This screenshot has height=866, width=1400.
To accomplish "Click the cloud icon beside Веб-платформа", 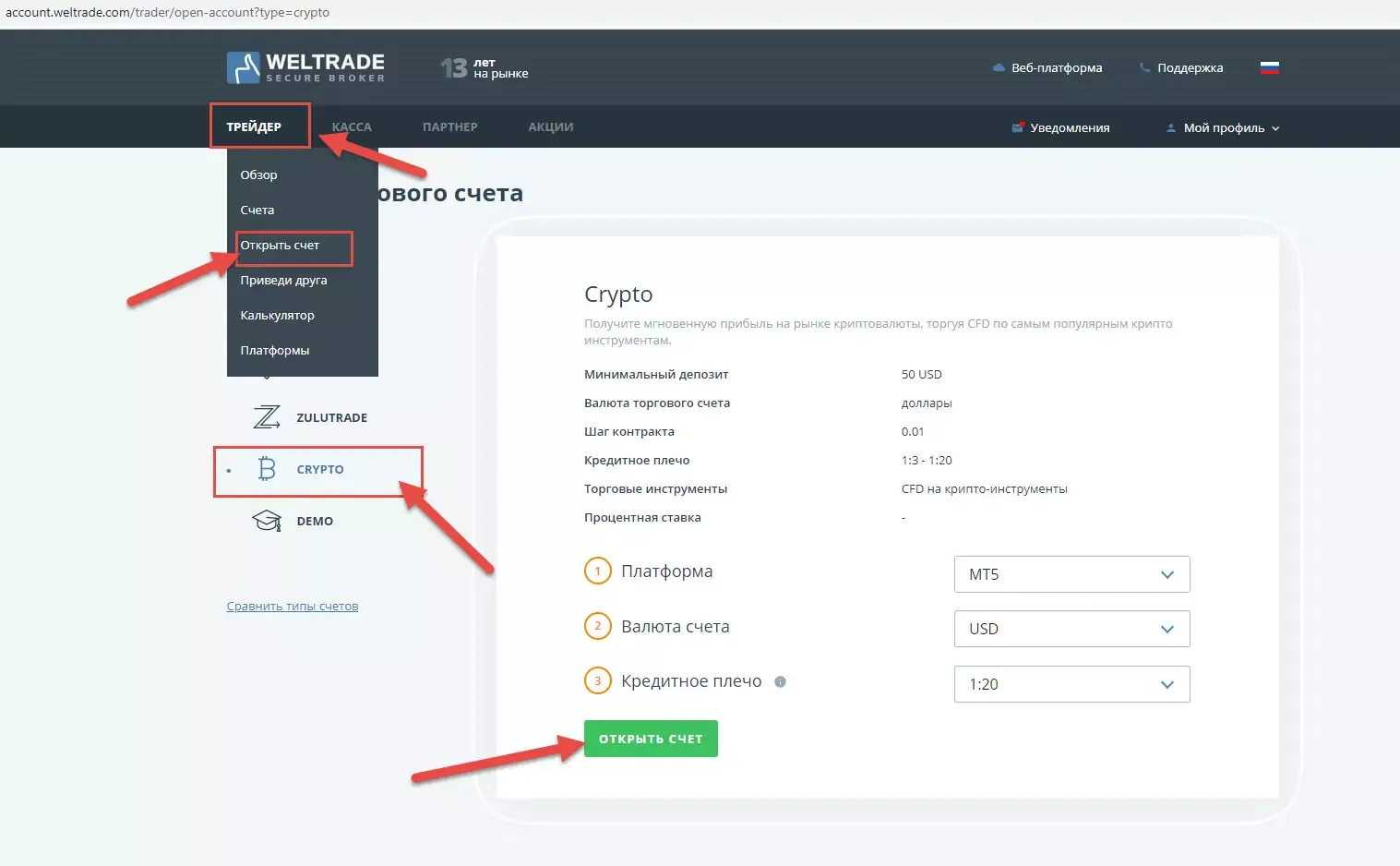I will point(998,67).
